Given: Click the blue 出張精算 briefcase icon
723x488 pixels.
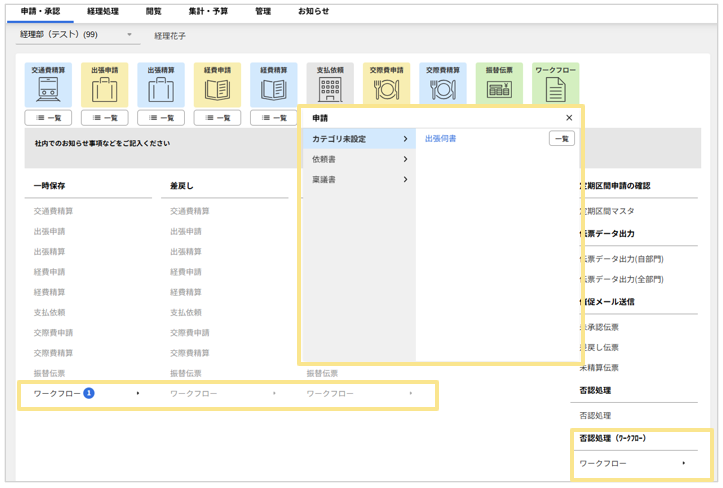Looking at the screenshot, I should click(160, 86).
